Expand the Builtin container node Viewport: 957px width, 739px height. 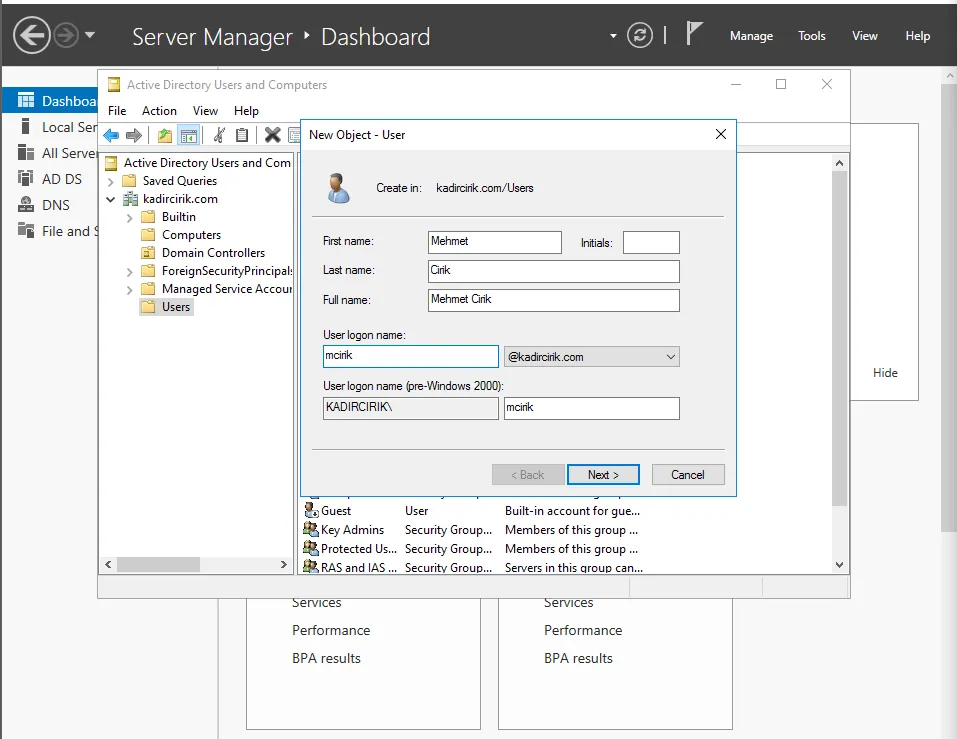[x=129, y=217]
